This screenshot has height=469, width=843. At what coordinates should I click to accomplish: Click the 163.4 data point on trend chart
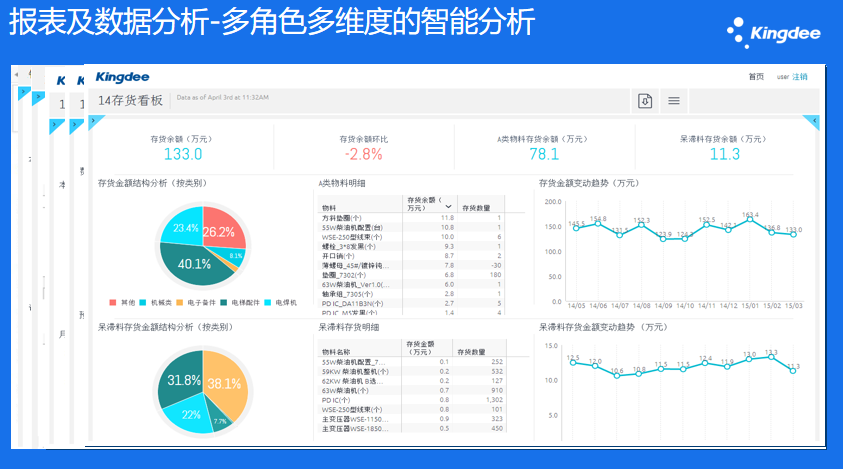tap(750, 219)
